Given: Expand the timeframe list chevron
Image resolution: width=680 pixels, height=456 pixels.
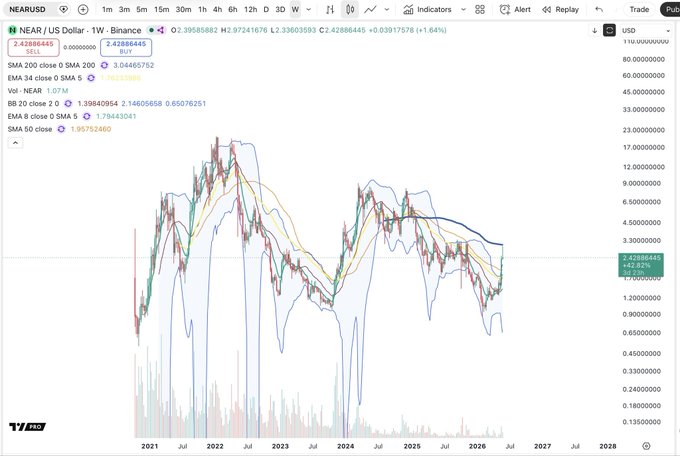Looking at the screenshot, I should click(x=309, y=9).
